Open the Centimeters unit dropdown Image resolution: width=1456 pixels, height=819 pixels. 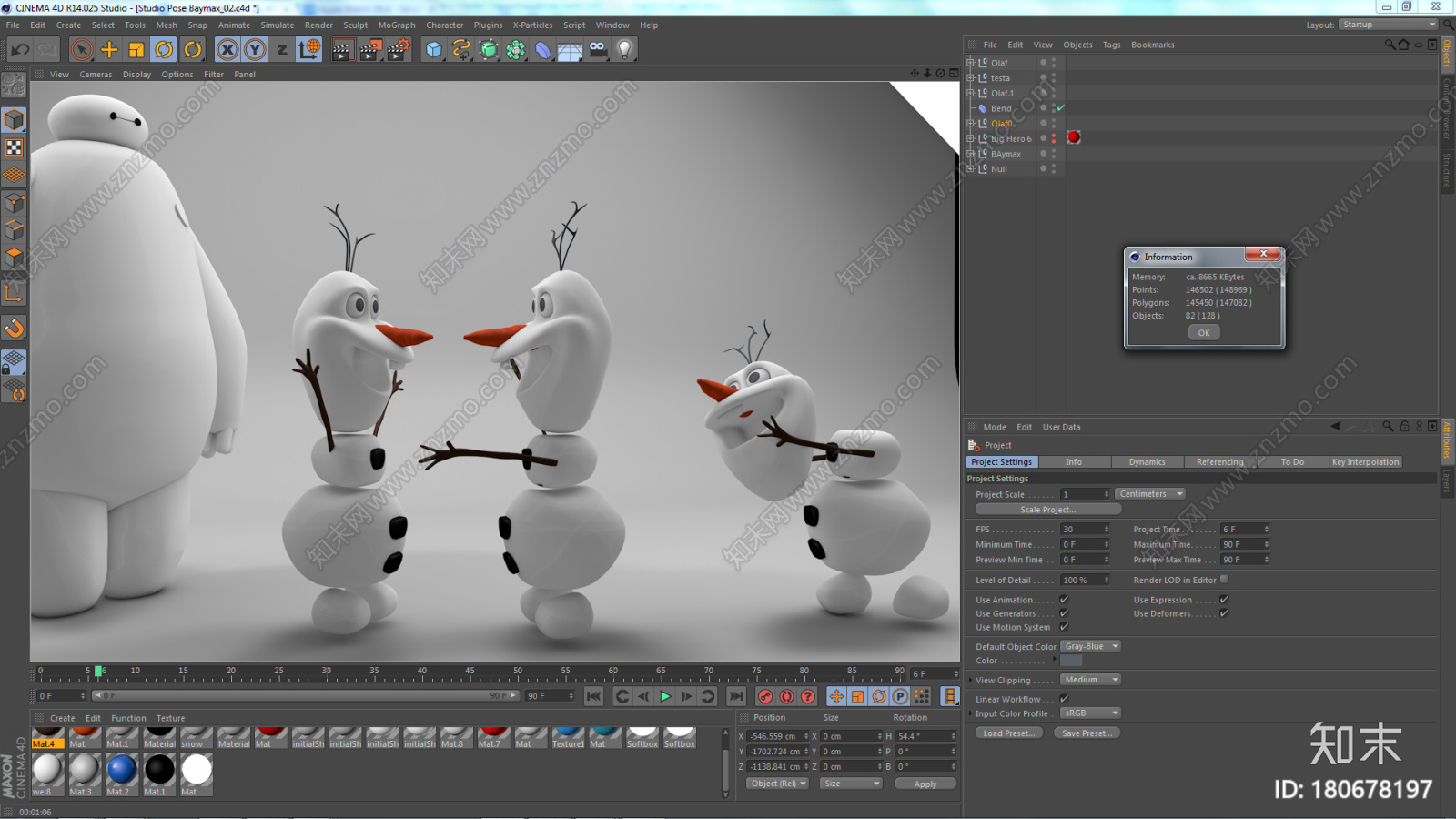[x=1150, y=493]
